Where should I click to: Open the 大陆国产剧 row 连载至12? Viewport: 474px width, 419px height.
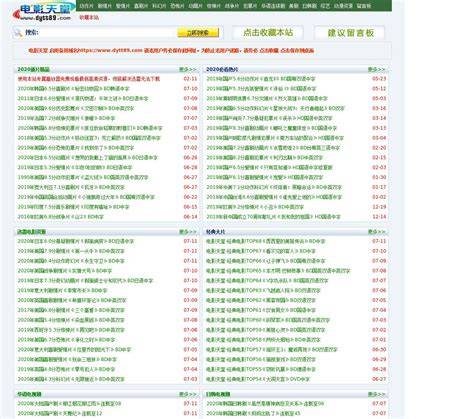pos(60,414)
